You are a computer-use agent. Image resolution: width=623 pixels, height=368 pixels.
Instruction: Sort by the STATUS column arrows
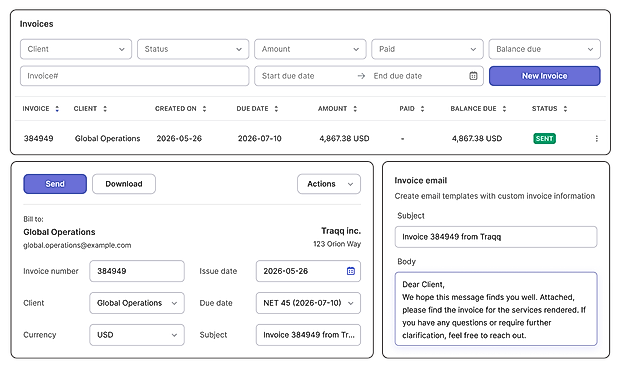point(565,109)
